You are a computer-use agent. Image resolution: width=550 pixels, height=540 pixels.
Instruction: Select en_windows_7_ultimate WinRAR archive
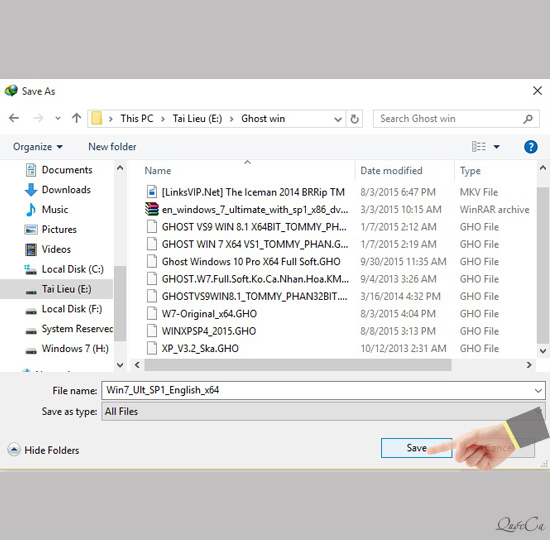(x=255, y=210)
